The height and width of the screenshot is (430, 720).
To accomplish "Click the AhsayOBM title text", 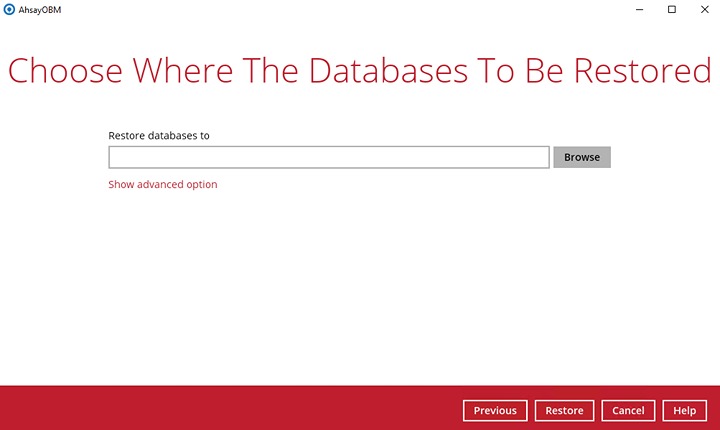I will point(41,9).
